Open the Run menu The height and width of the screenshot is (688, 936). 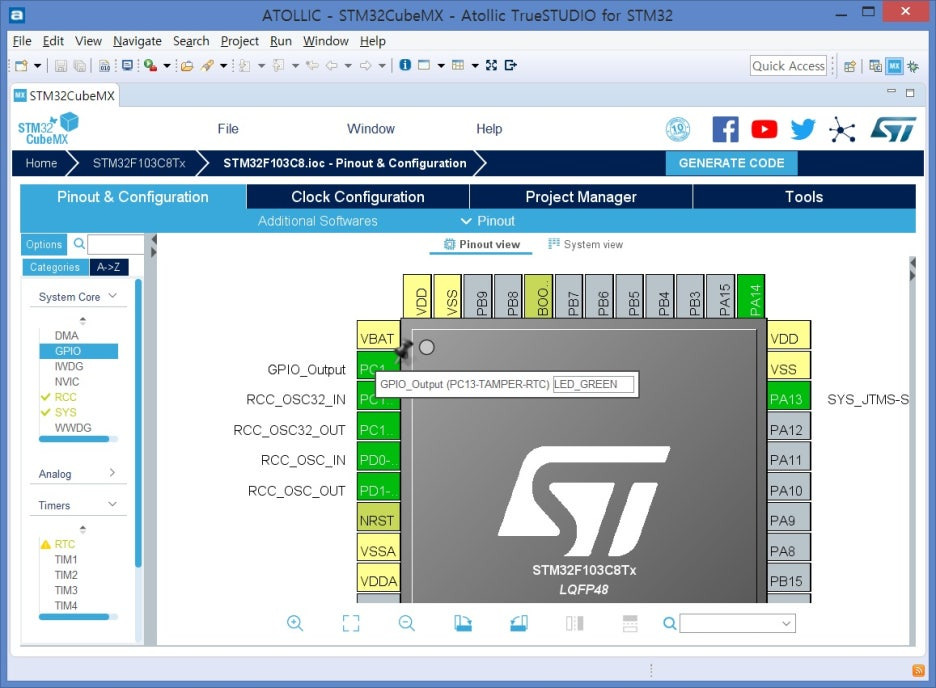(281, 41)
